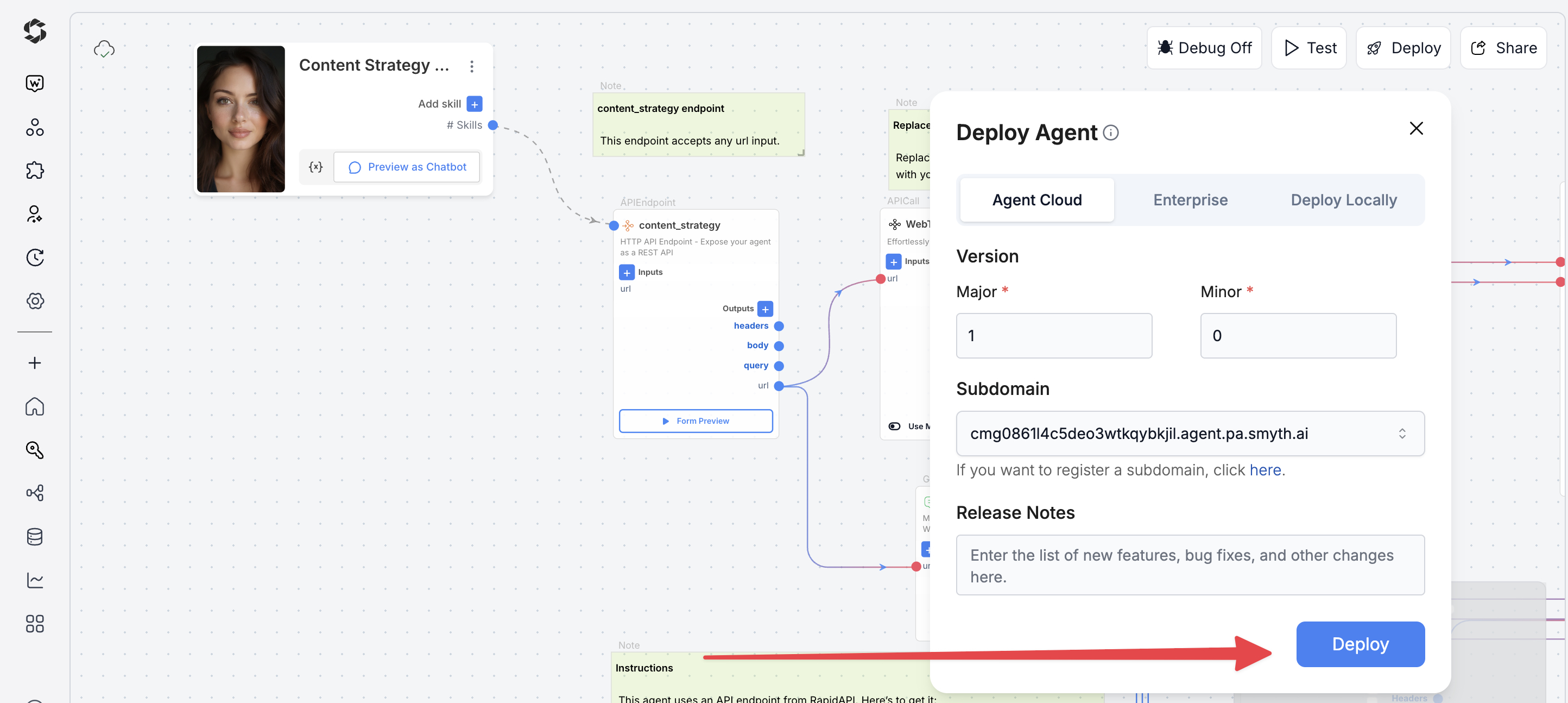Click the Major version input field
The width and height of the screenshot is (1568, 703).
pos(1054,336)
